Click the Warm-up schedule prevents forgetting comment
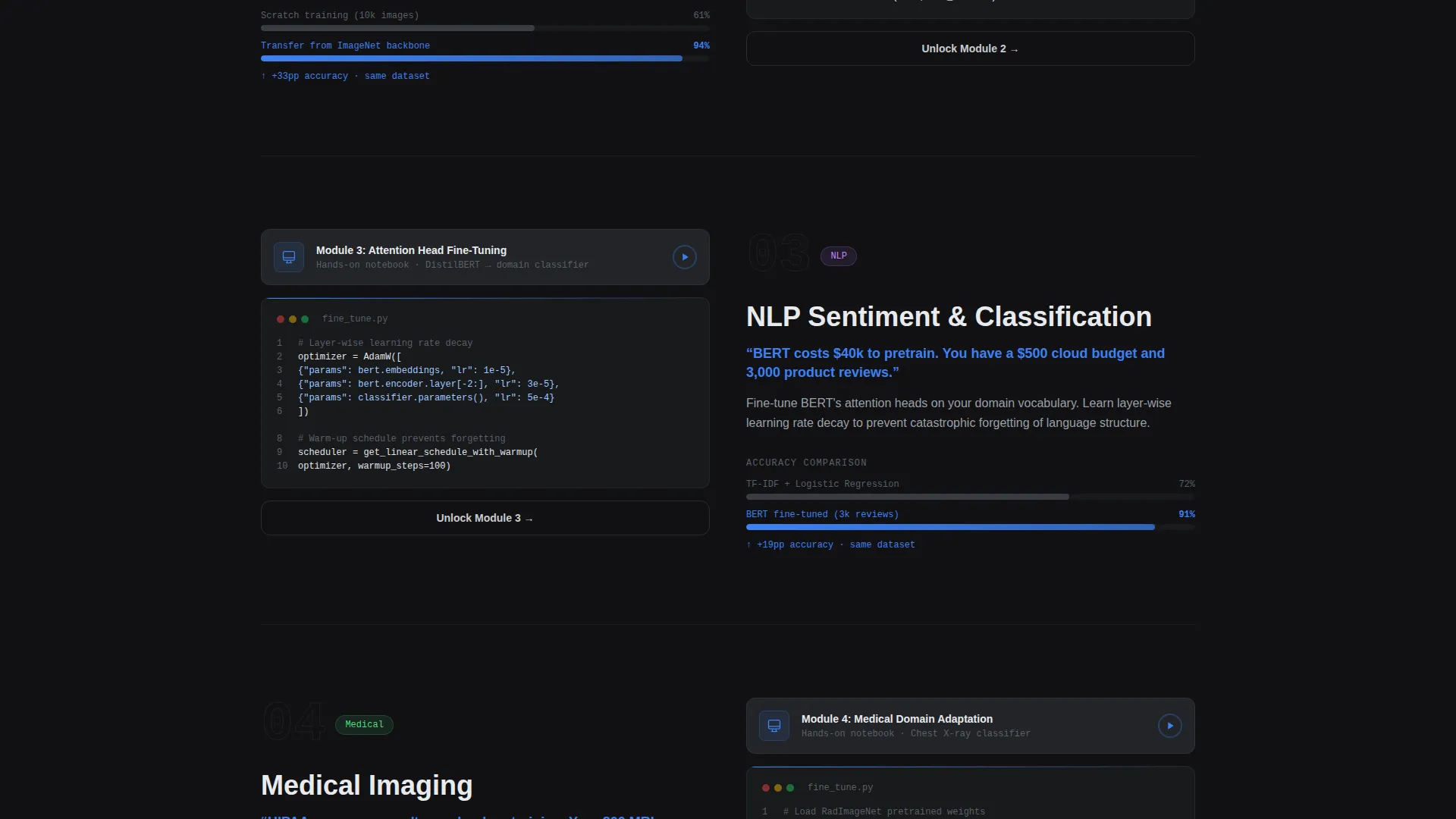The width and height of the screenshot is (1456, 819). click(x=401, y=439)
